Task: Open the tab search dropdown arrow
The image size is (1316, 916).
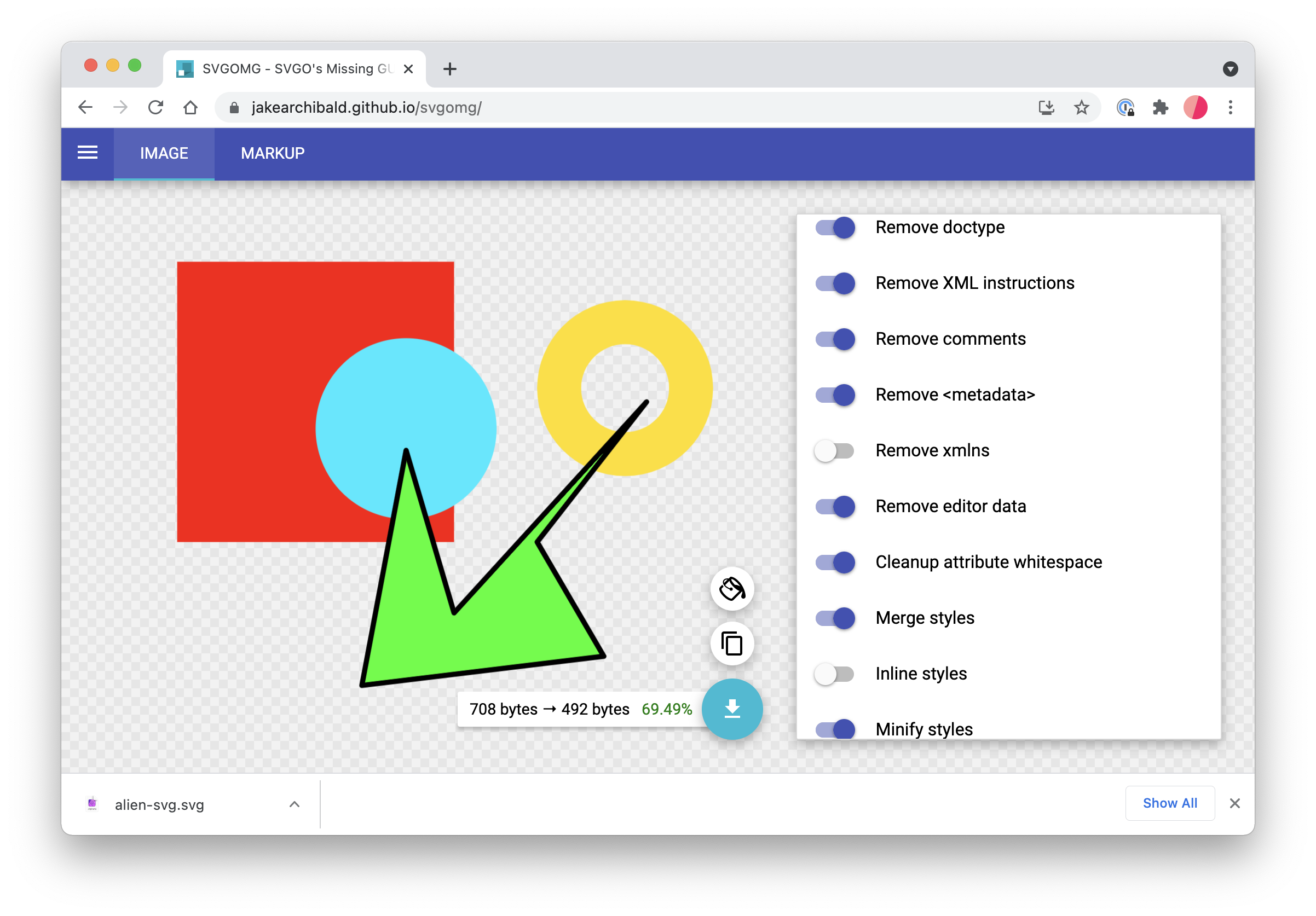Action: point(1230,69)
